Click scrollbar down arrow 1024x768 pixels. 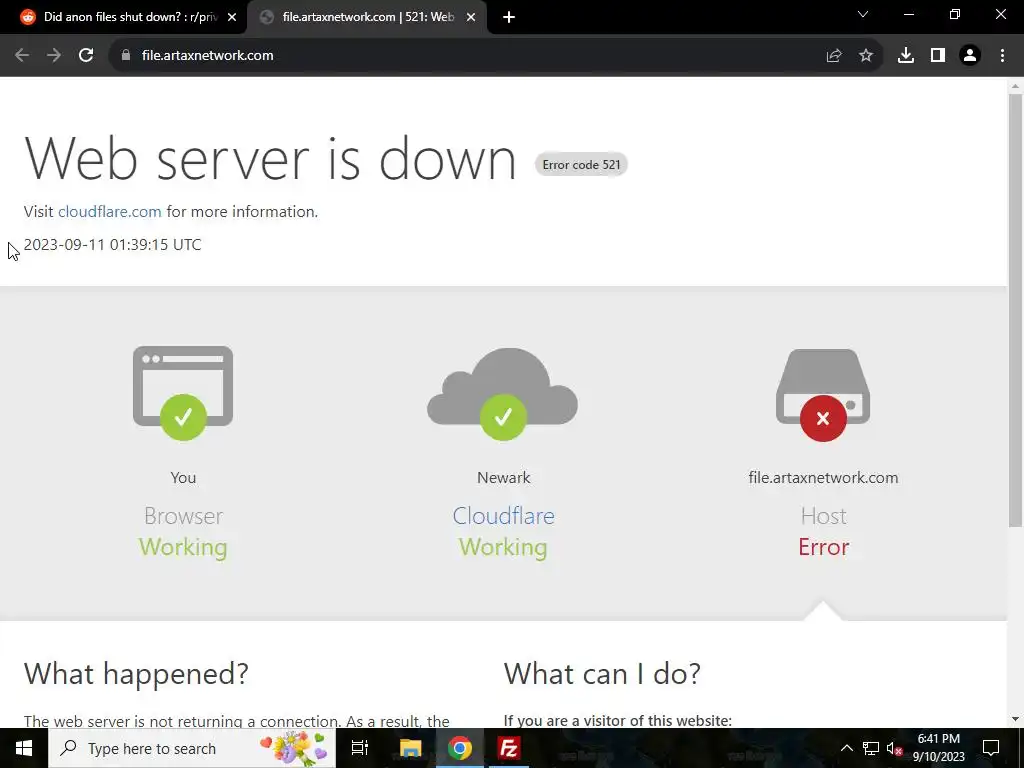(1016, 719)
